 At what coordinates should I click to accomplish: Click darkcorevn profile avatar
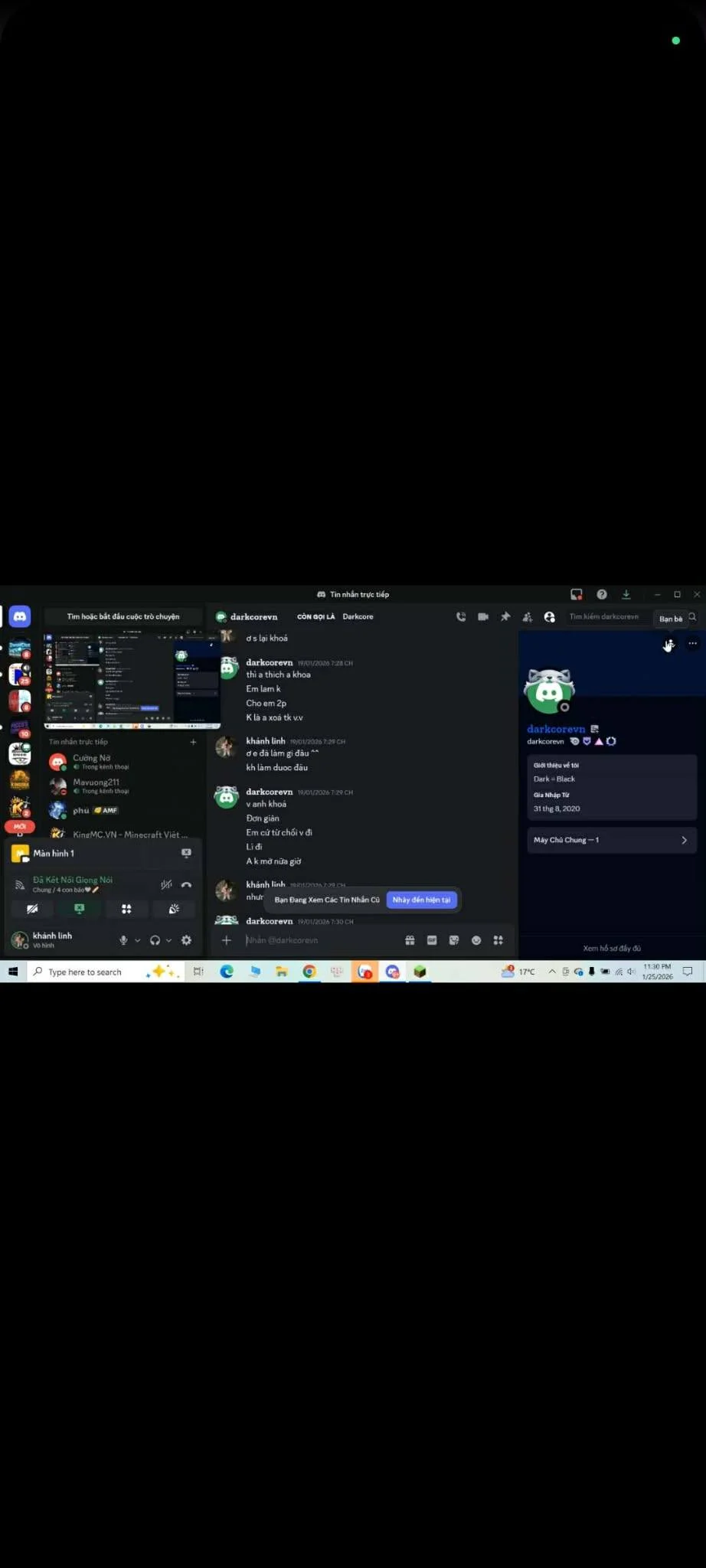coord(550,691)
